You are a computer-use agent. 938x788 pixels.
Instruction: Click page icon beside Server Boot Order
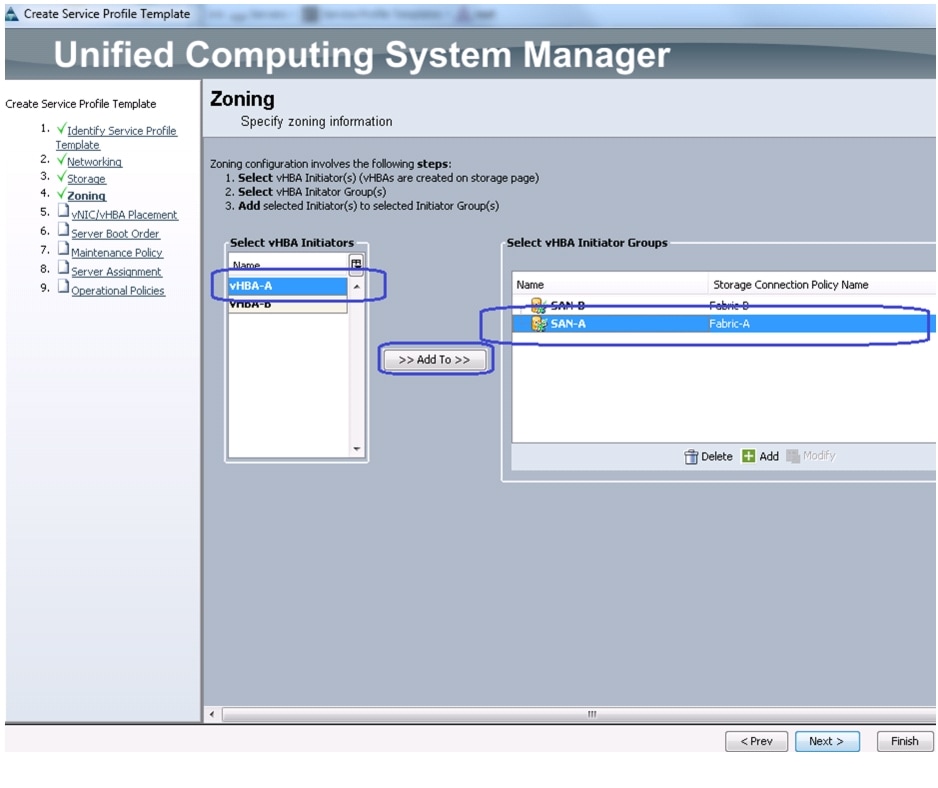pos(63,229)
